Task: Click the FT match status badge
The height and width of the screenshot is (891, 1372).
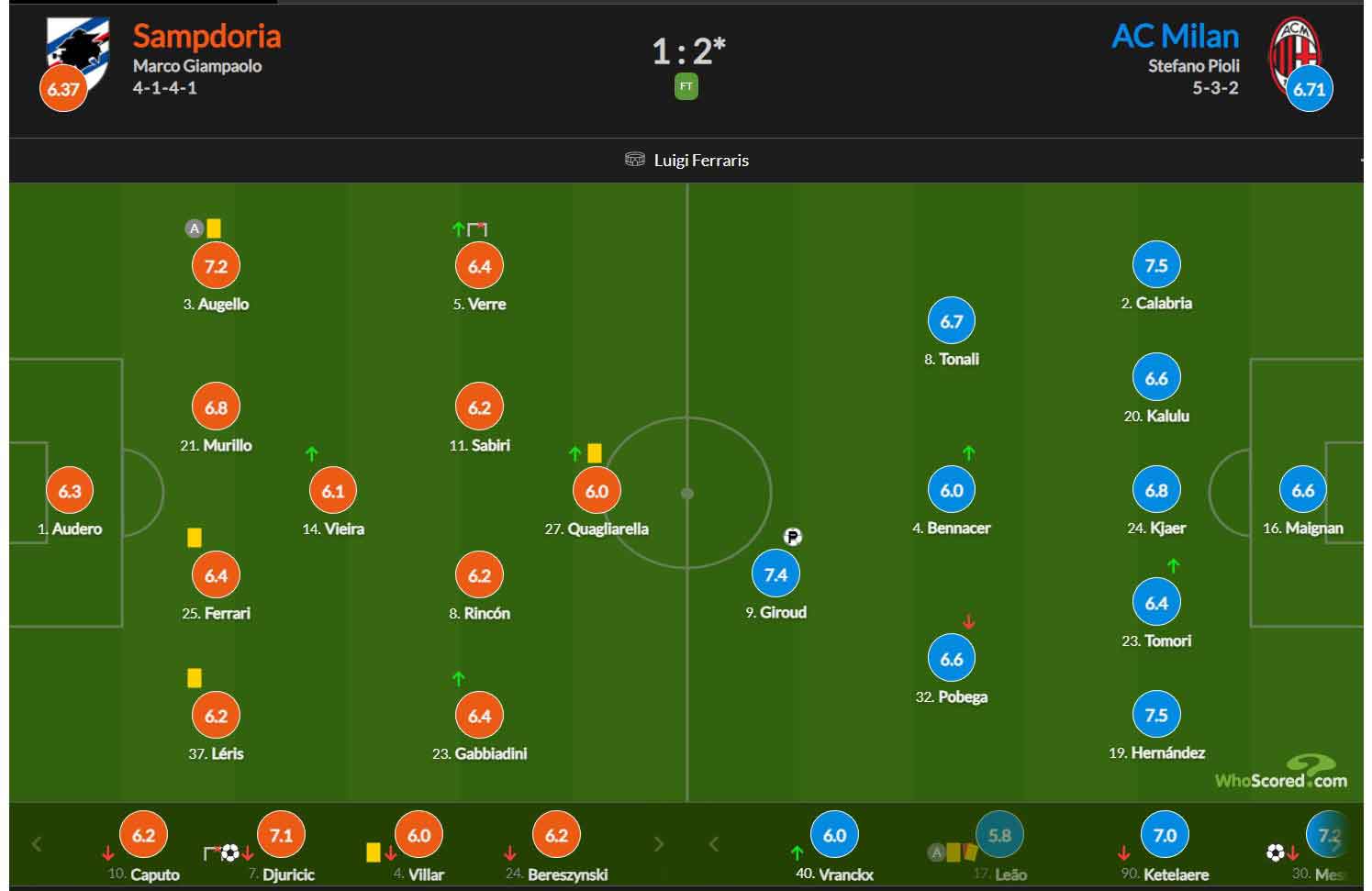Action: point(686,87)
